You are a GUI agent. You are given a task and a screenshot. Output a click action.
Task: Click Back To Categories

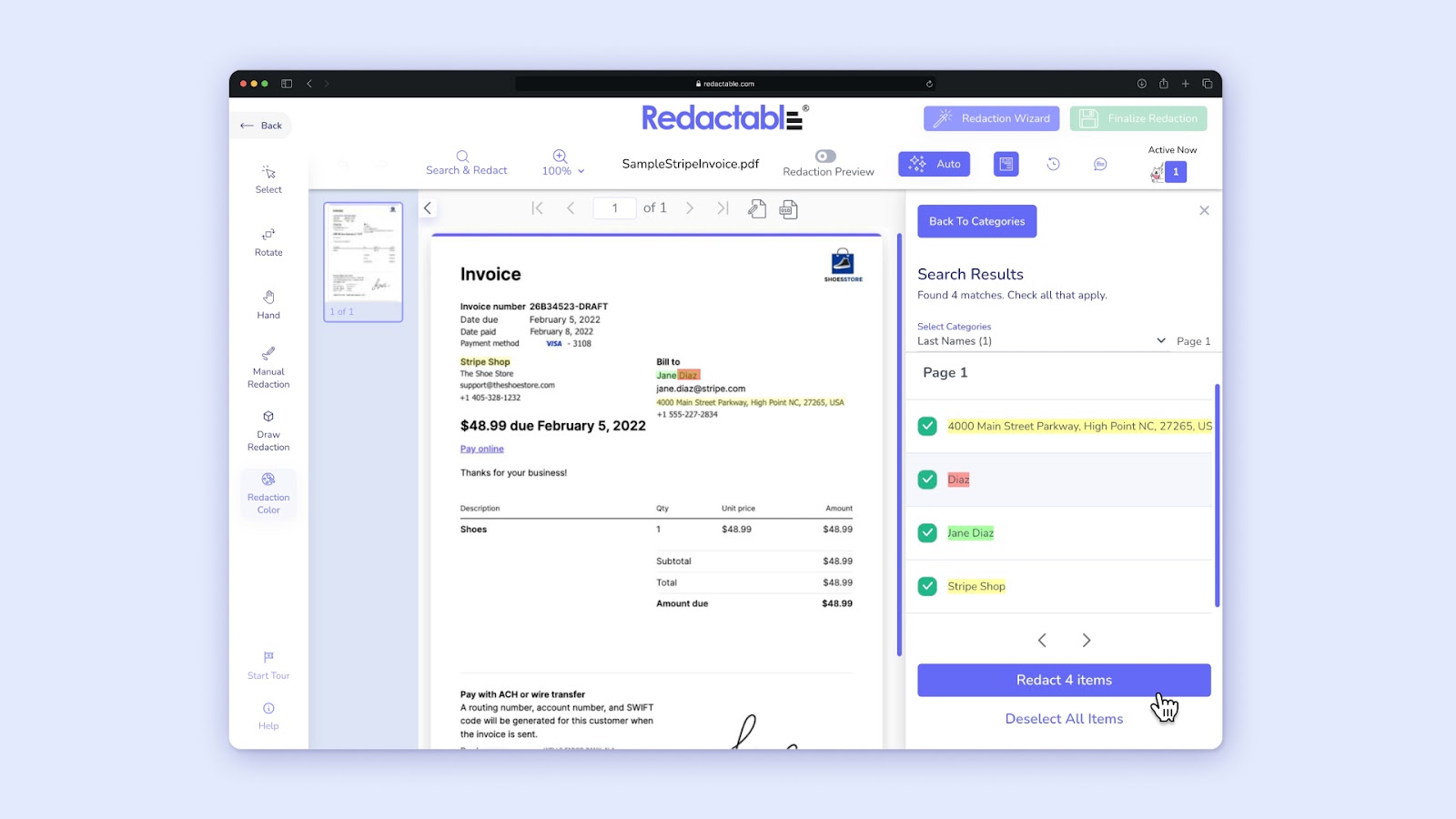(977, 221)
